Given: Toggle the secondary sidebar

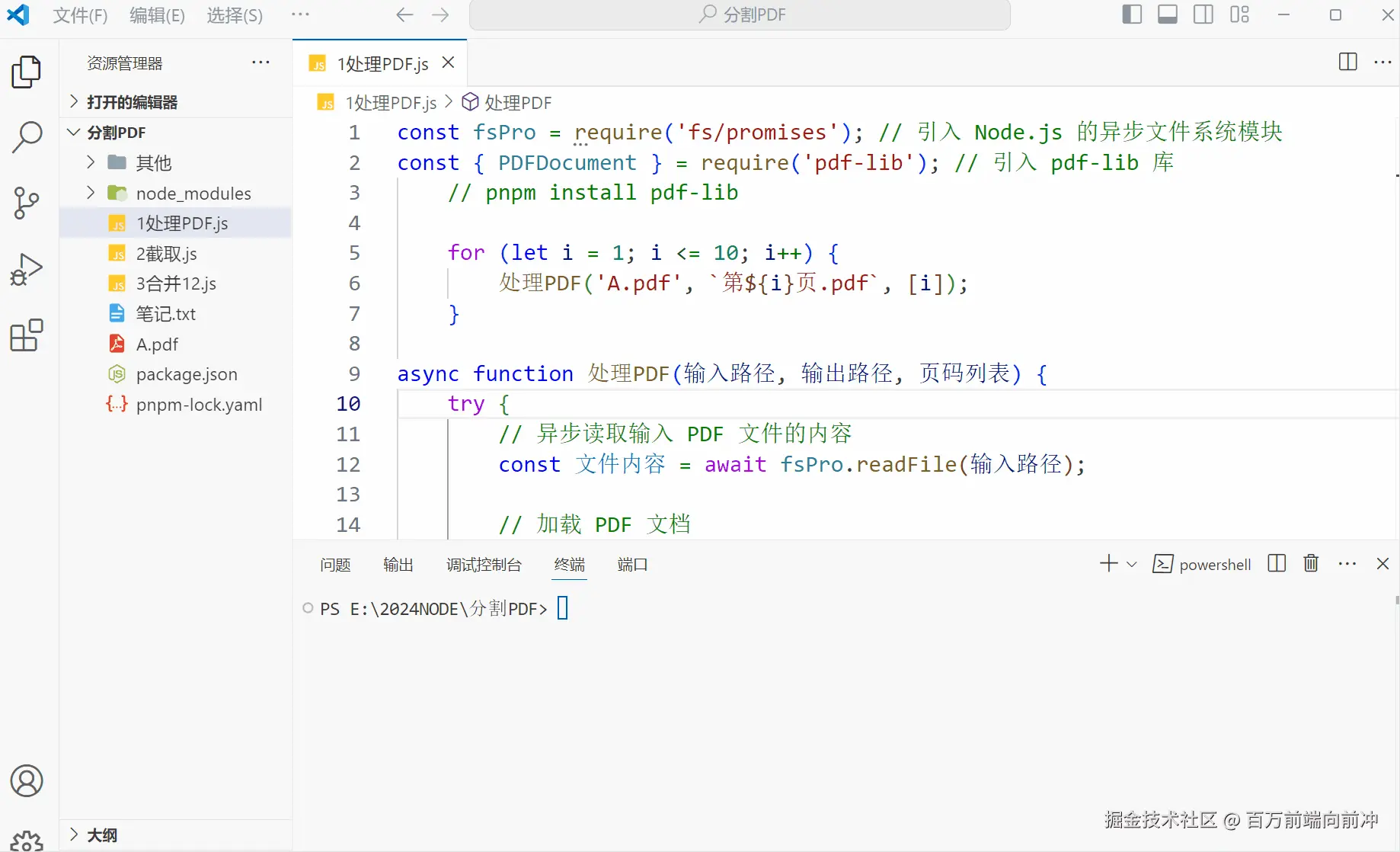Looking at the screenshot, I should pos(1203,14).
